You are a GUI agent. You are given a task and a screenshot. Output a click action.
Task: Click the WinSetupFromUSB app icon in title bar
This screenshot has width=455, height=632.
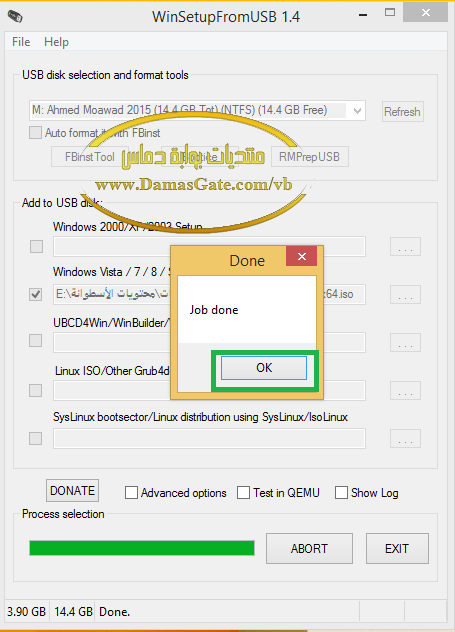(15, 17)
